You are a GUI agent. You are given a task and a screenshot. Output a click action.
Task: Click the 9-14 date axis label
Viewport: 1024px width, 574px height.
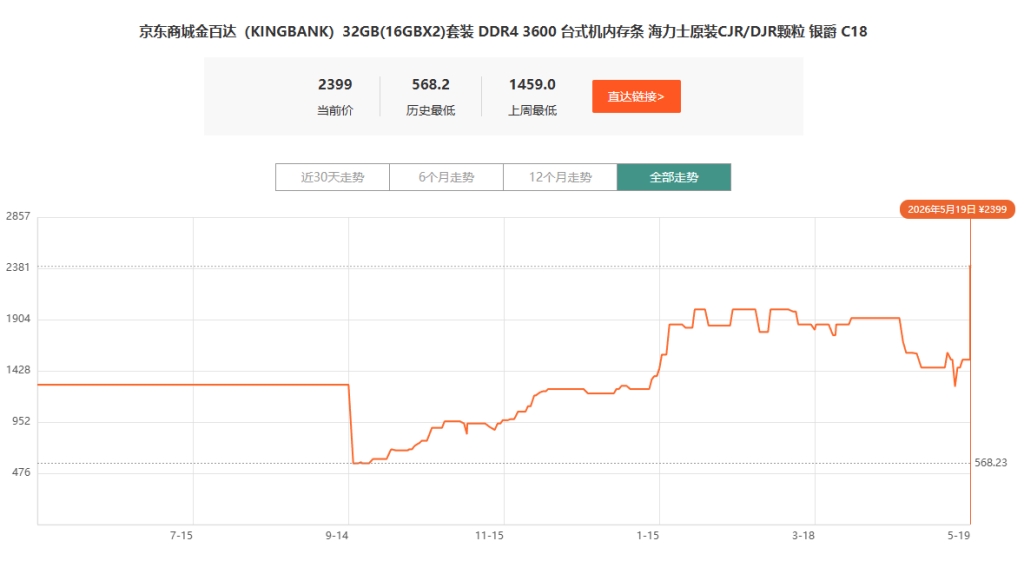[x=337, y=535]
